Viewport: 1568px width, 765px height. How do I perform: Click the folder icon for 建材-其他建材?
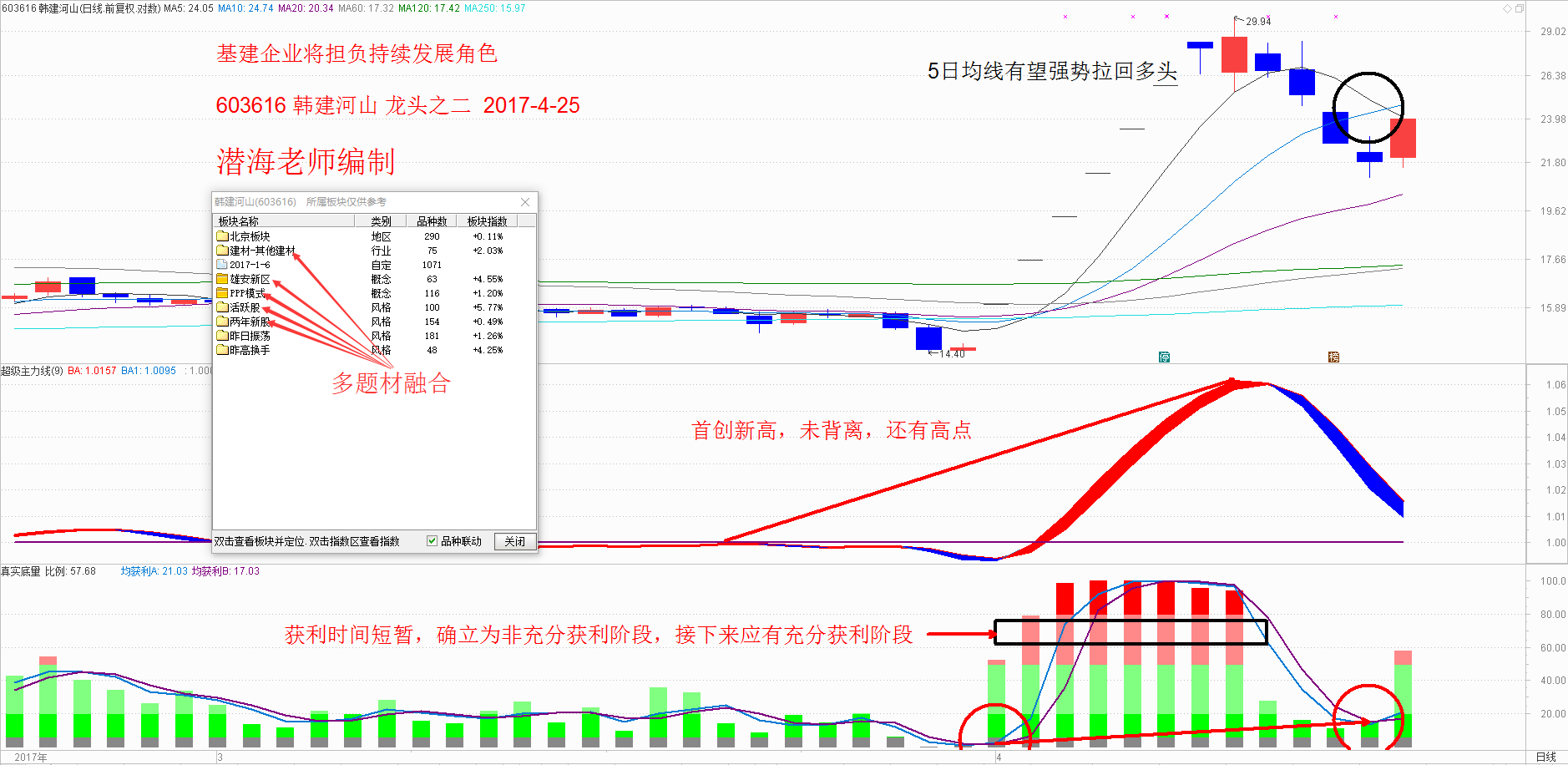pyautogui.click(x=222, y=251)
